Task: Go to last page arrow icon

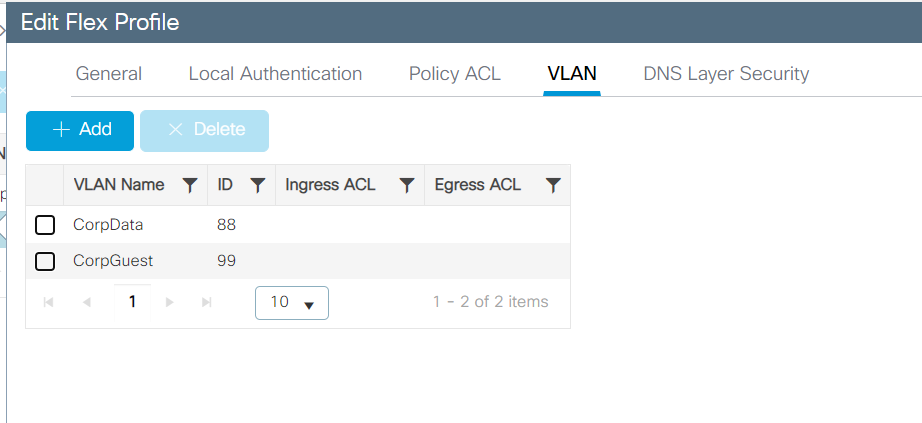Action: tap(206, 302)
